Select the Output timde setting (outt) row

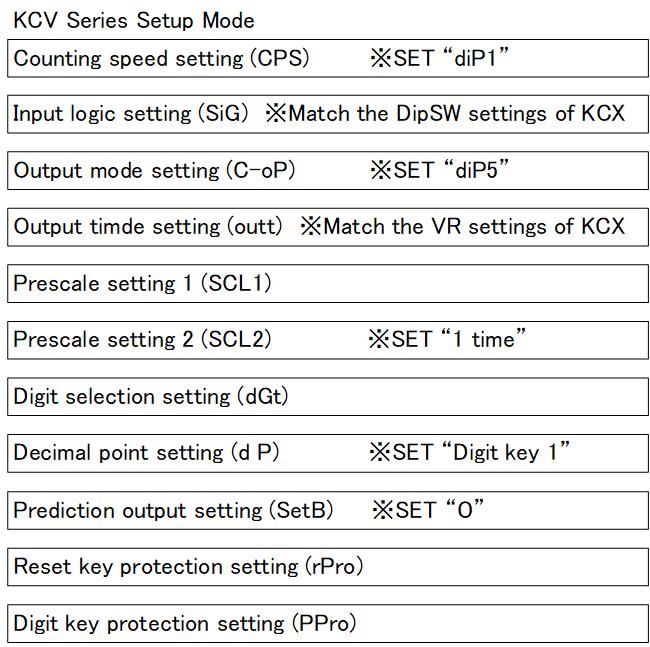[328, 227]
